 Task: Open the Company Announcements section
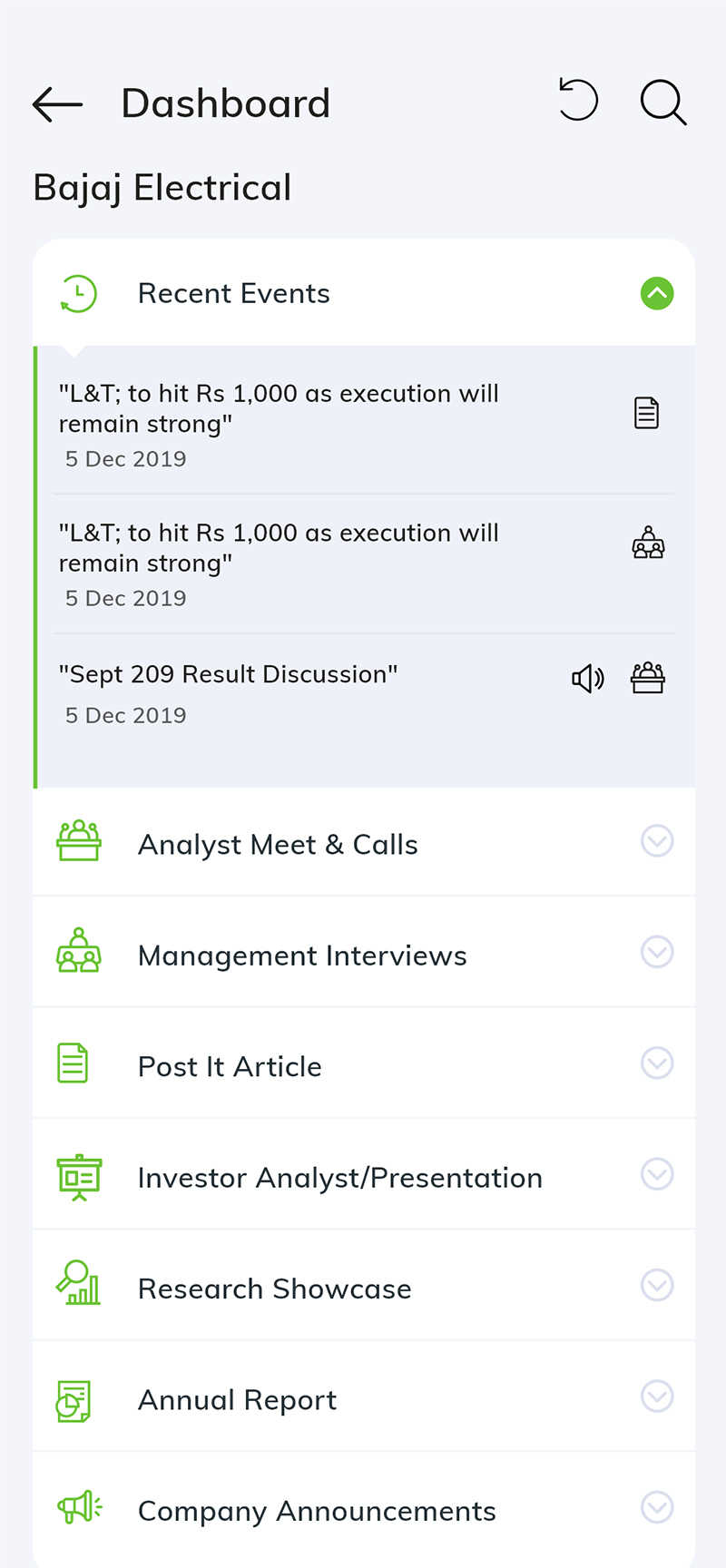point(364,1508)
